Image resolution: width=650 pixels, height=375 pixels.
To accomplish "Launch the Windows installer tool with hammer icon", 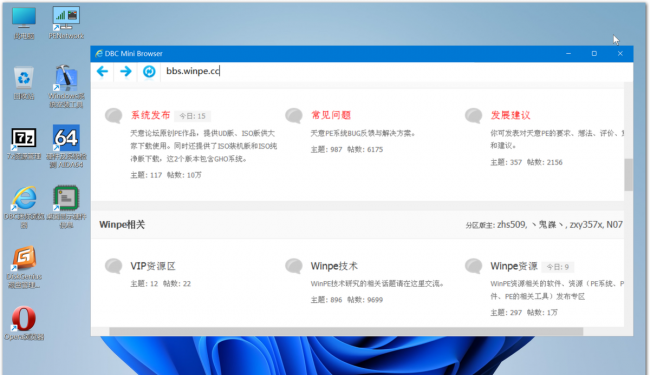I will (x=66, y=86).
